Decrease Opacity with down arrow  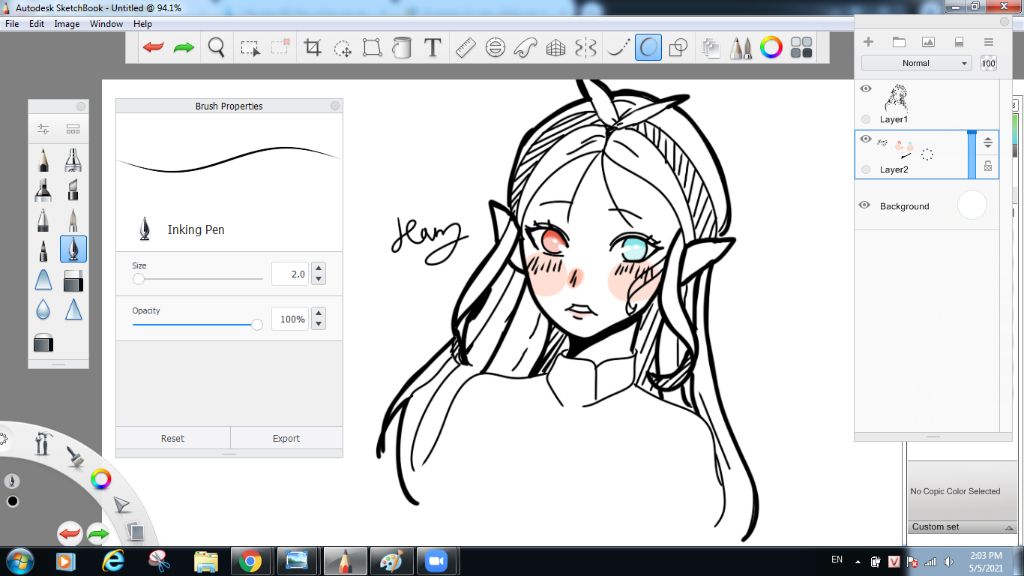tap(319, 325)
